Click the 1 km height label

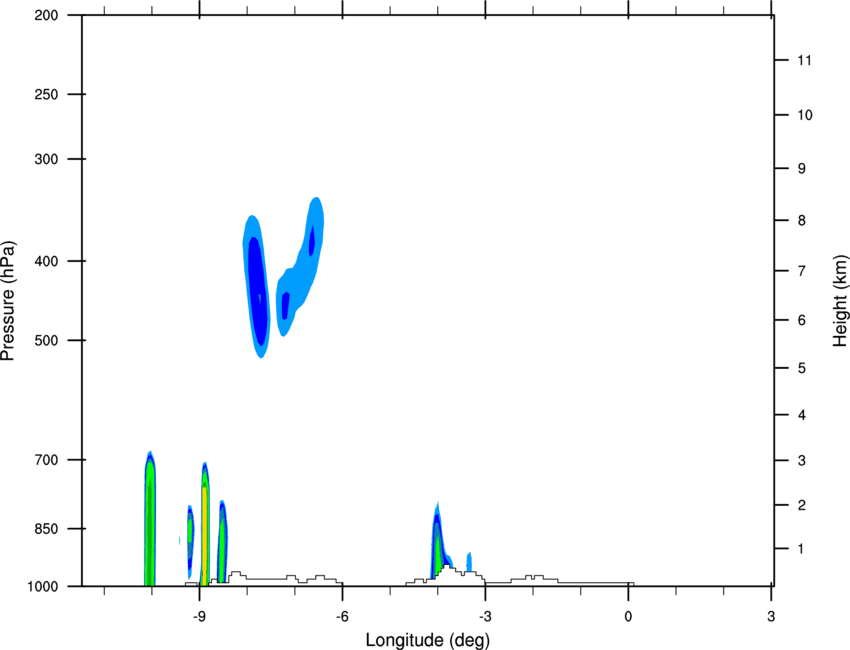[801, 549]
